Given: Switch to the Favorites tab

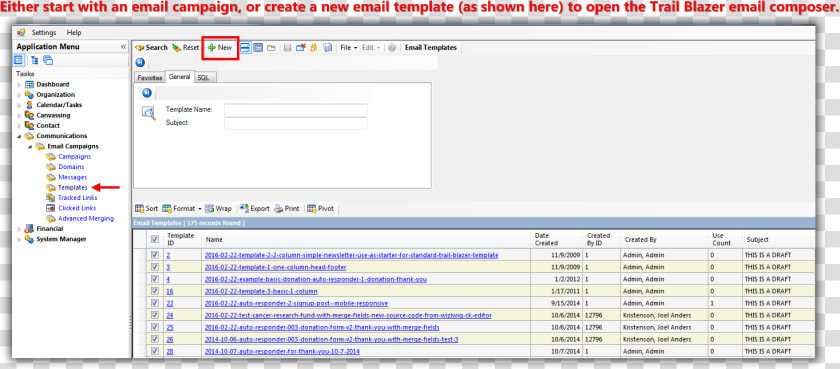Looking at the screenshot, I should click(149, 78).
